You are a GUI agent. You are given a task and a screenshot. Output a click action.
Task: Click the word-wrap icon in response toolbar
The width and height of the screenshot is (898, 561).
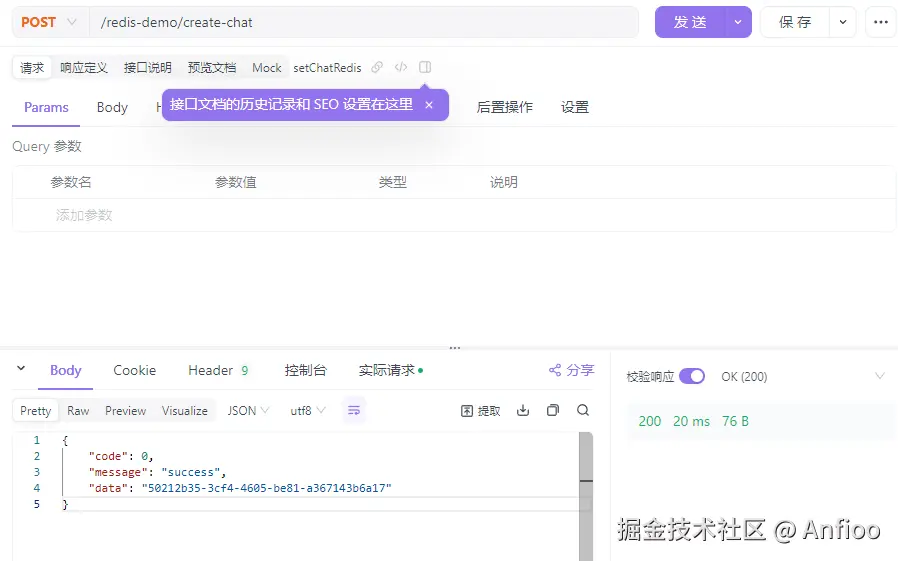[x=354, y=410]
